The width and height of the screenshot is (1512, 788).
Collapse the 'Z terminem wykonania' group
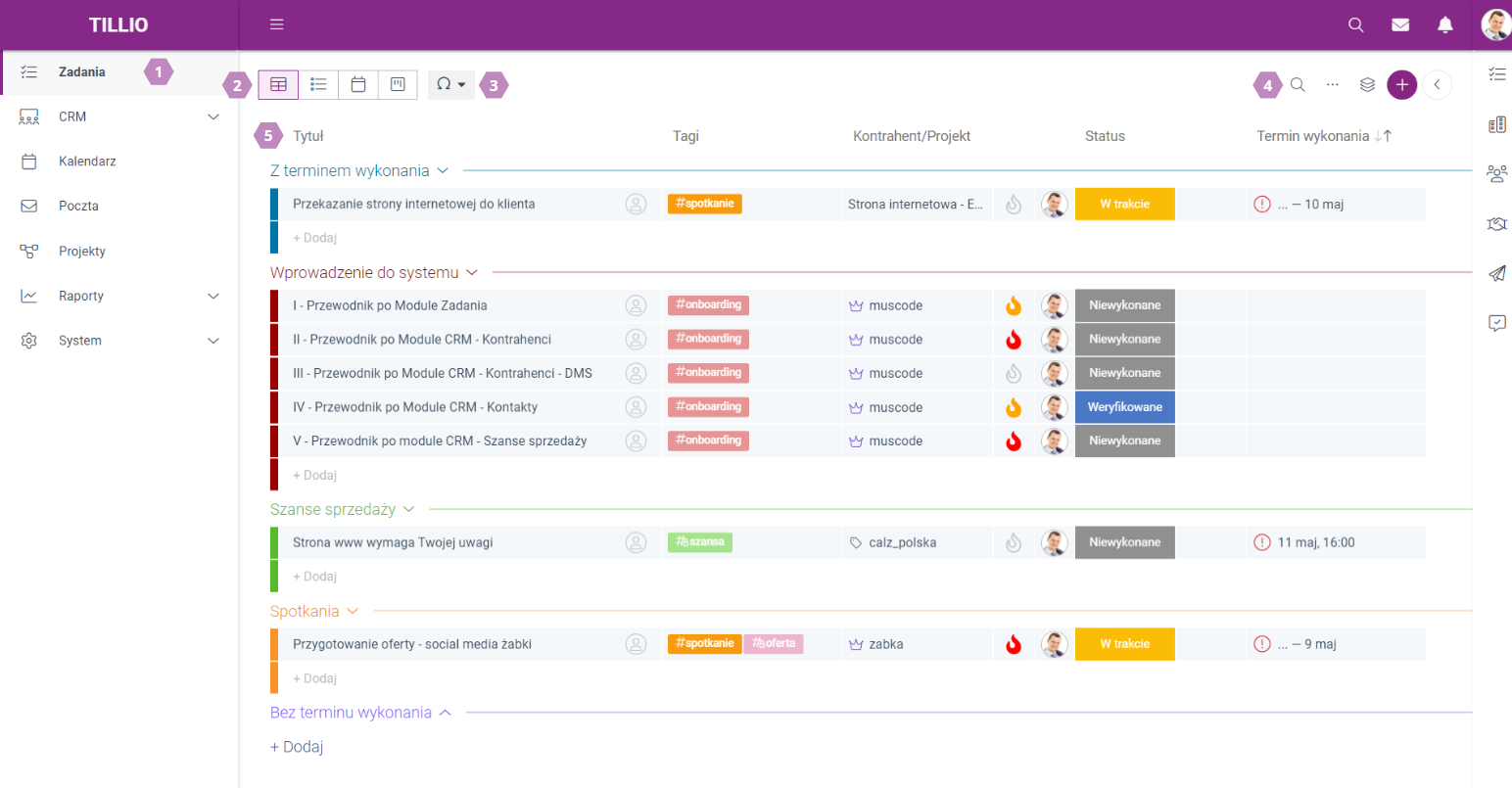pyautogui.click(x=442, y=170)
